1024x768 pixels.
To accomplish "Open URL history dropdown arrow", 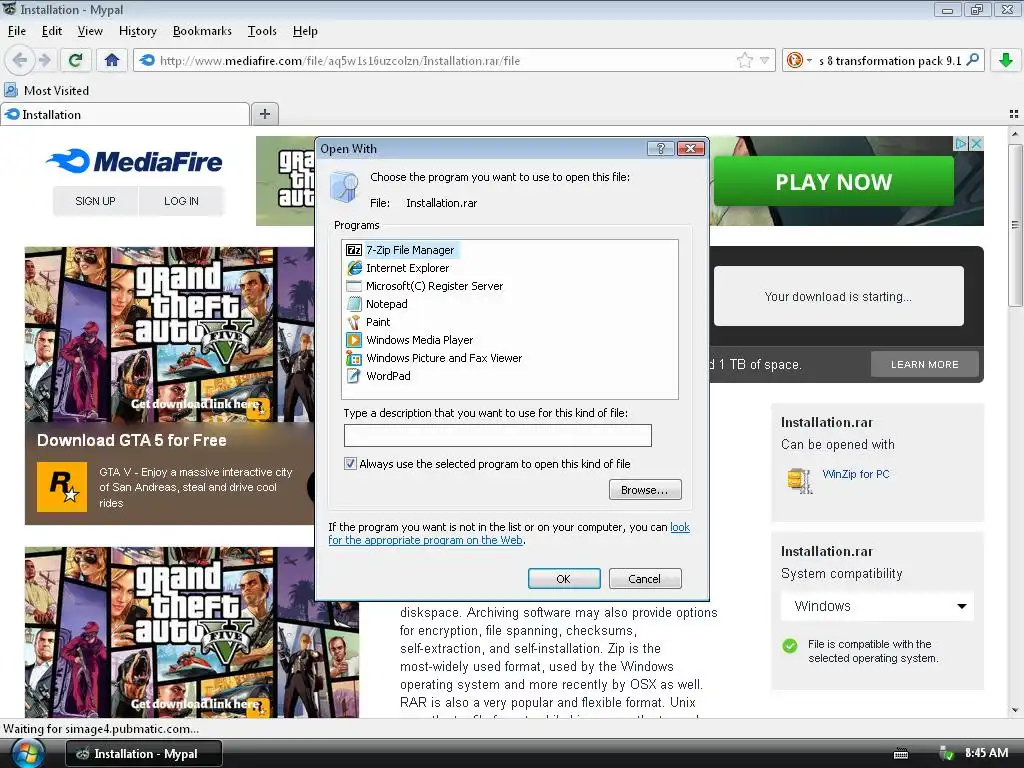I will click(x=764, y=61).
